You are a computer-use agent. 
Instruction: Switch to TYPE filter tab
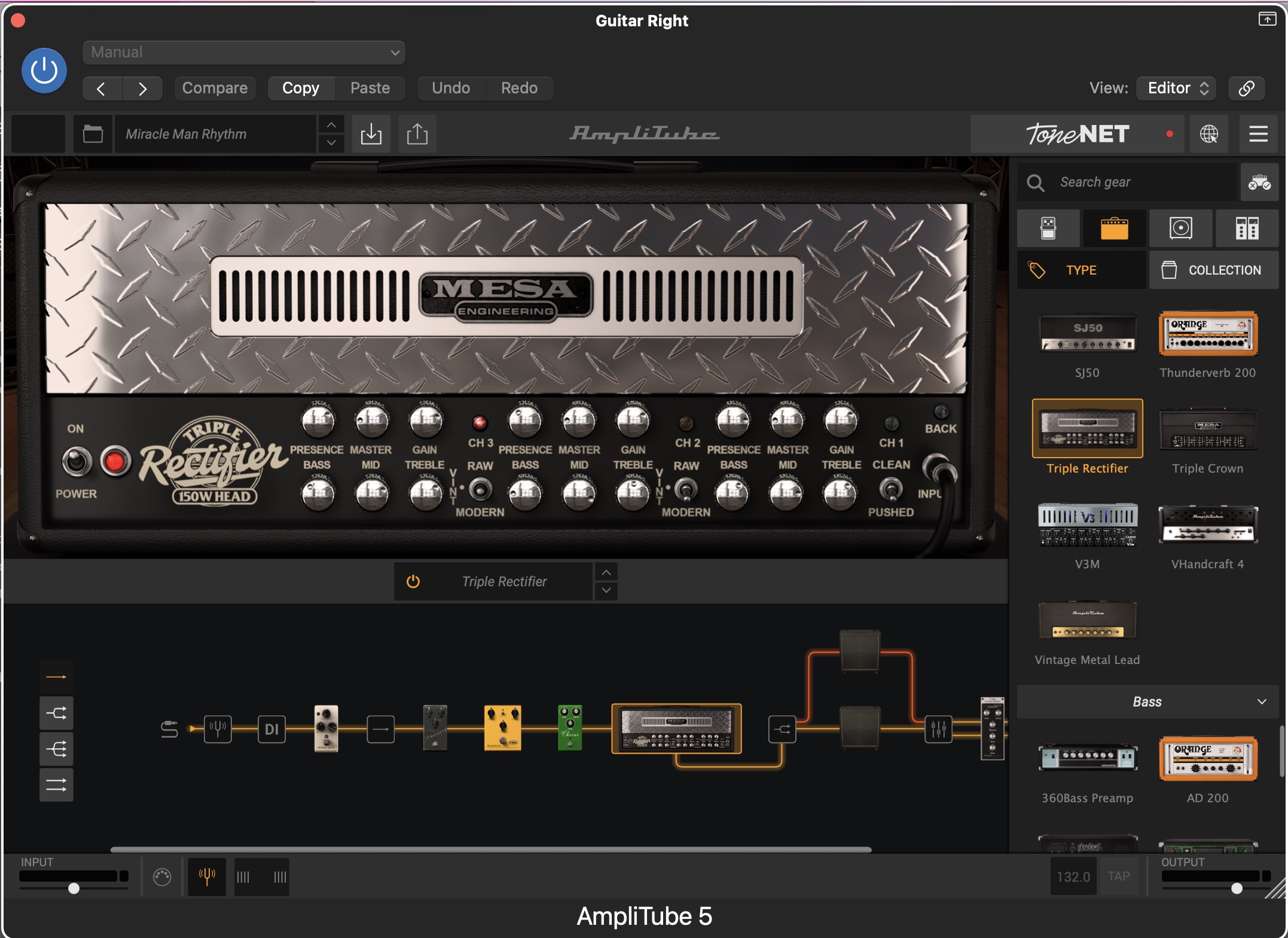[1081, 270]
